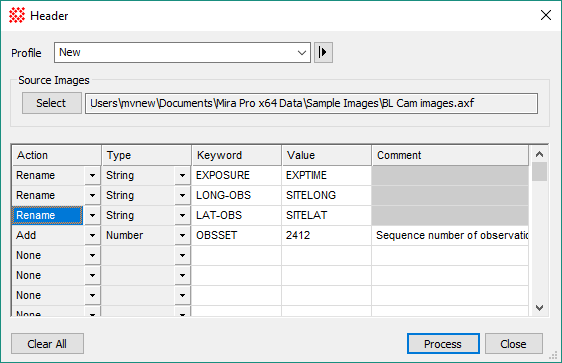Open Action dropdown arrow for the OBSSET row

click(92, 235)
